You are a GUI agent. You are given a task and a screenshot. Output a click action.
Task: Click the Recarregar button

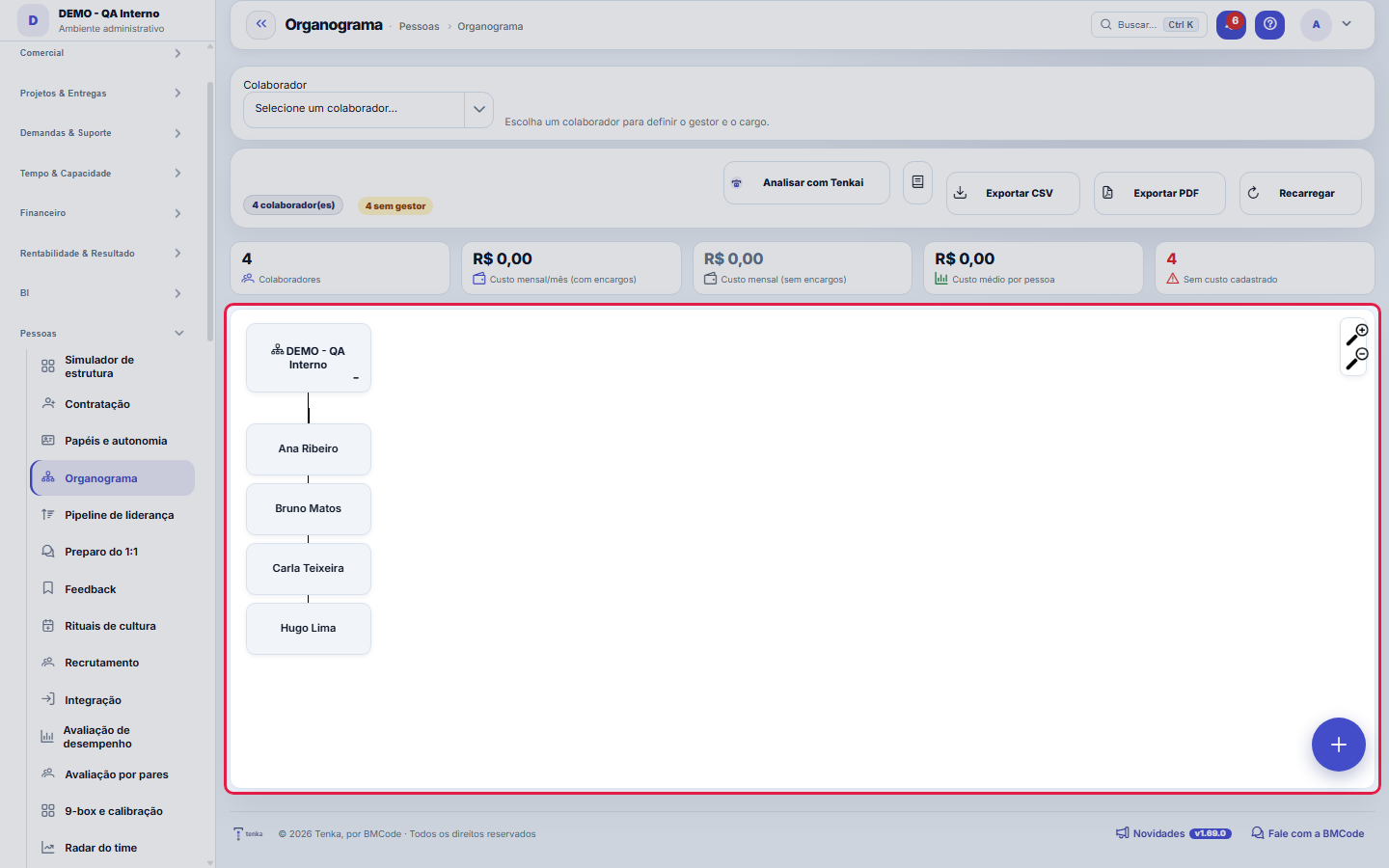point(1300,193)
